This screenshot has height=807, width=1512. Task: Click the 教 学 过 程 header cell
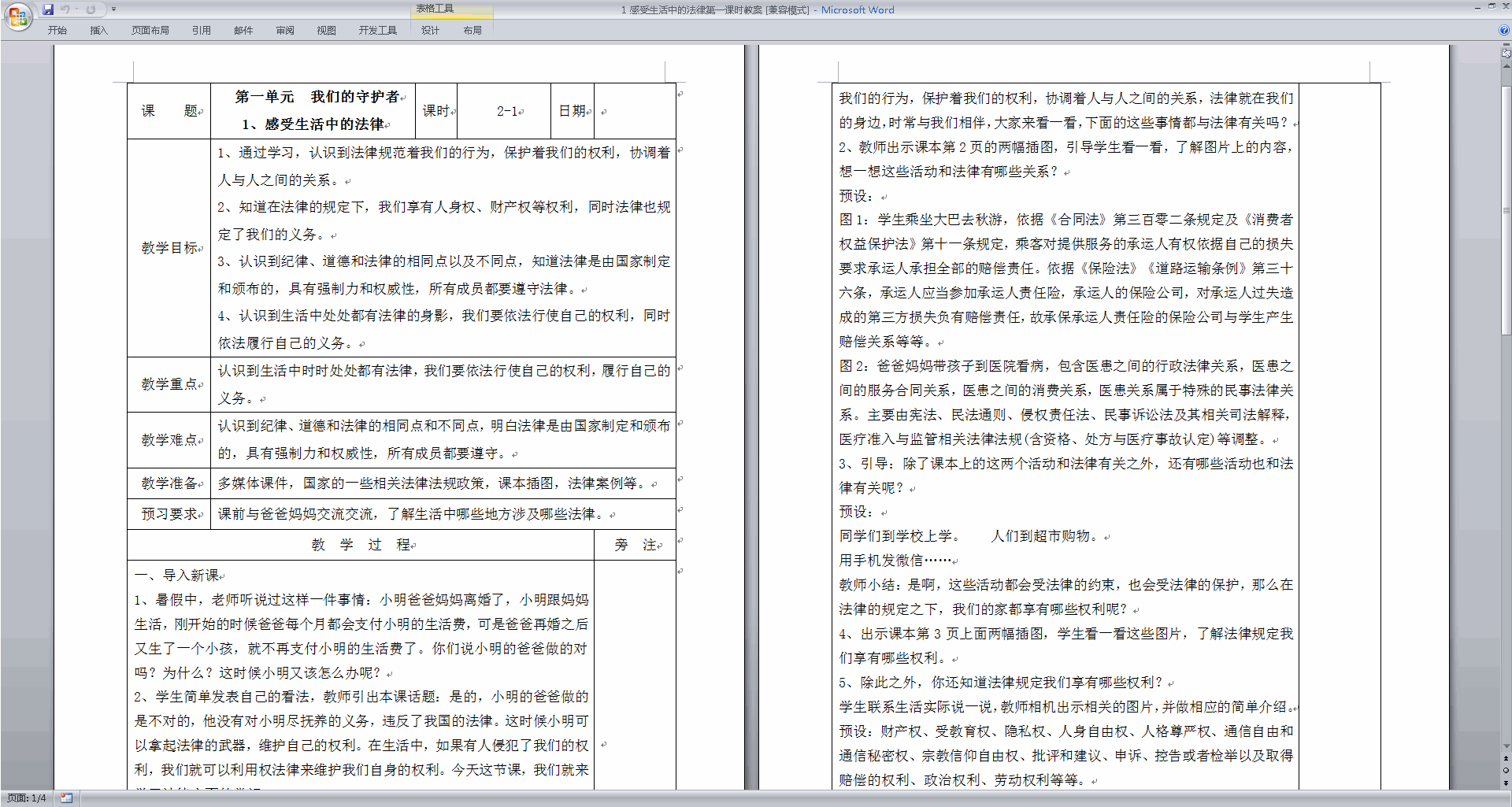[361, 545]
